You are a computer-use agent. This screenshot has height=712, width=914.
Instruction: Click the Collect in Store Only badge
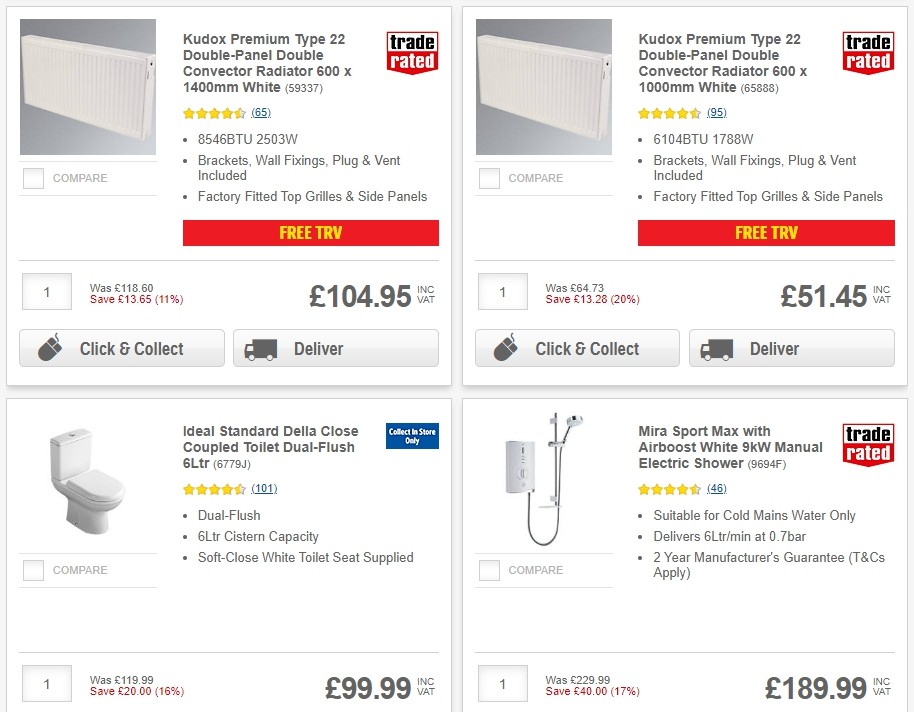(412, 437)
